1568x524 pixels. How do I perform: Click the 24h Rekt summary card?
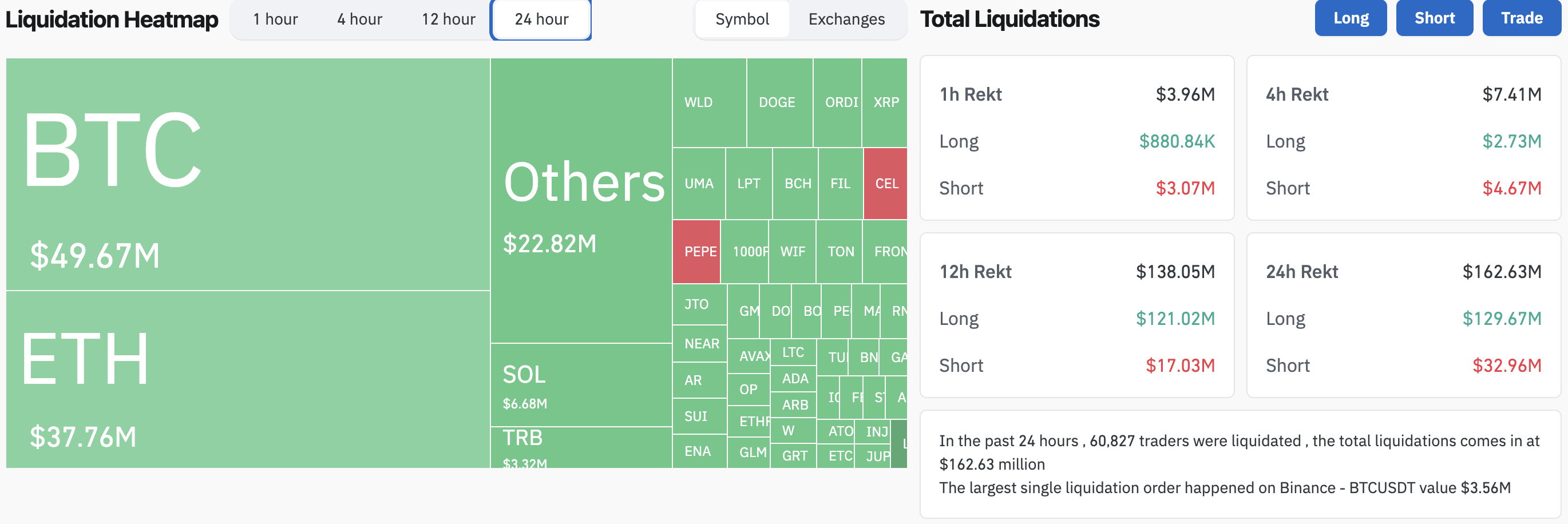coord(1403,315)
